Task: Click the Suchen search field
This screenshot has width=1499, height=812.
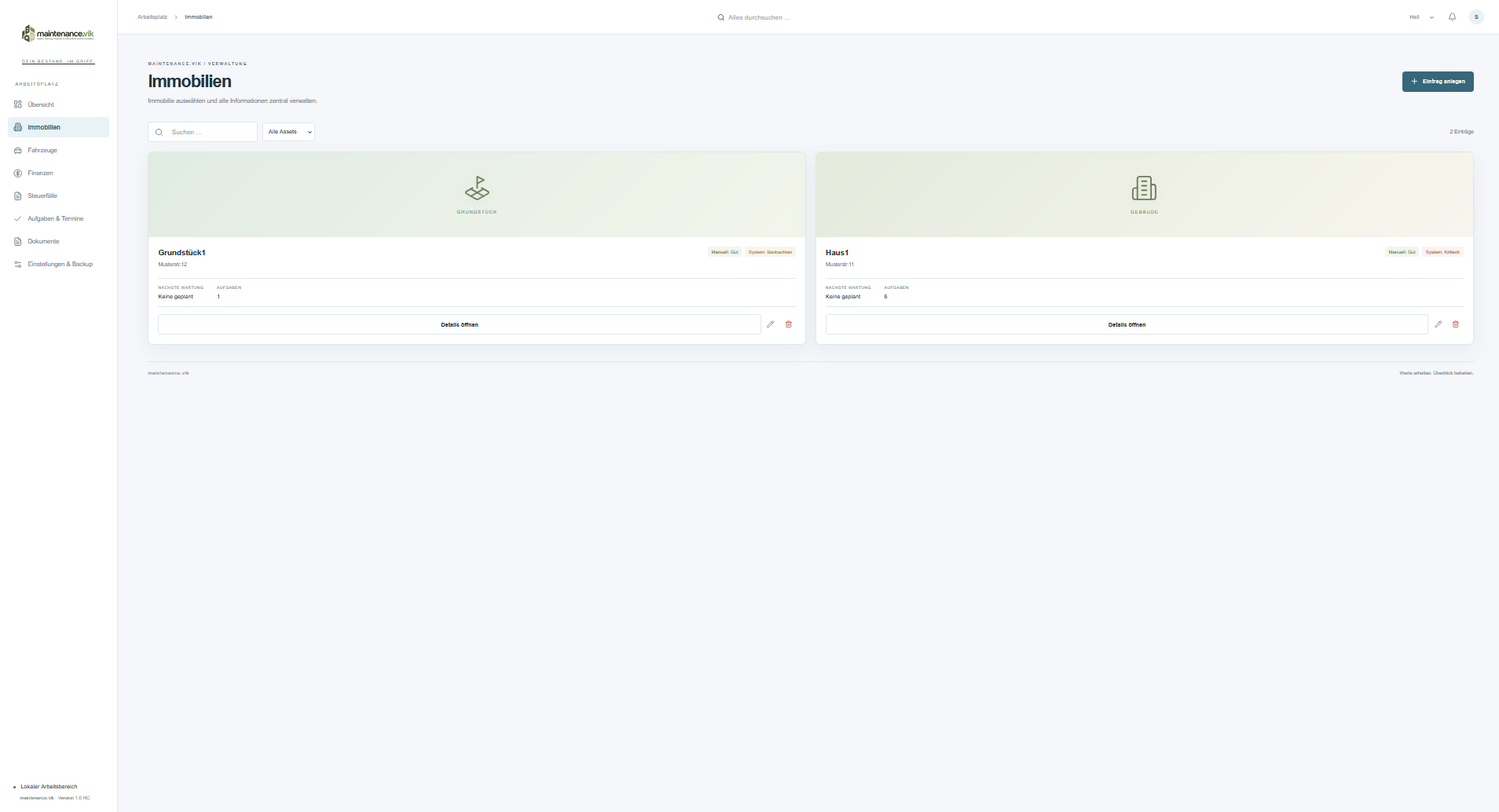Action: (x=203, y=132)
